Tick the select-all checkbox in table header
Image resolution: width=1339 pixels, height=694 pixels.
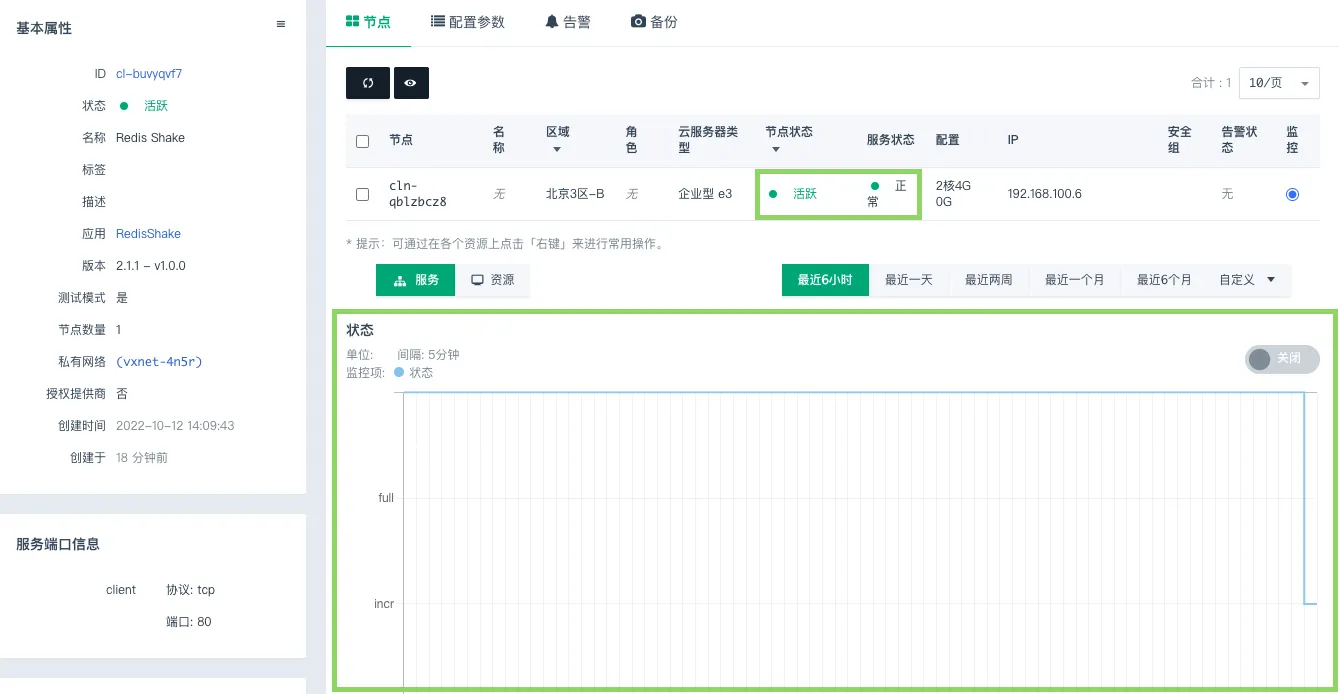click(x=363, y=141)
